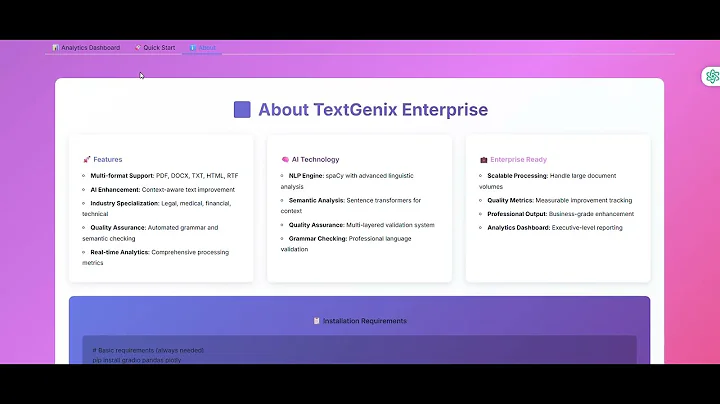Click the rocket icon on Quick Start tab
This screenshot has width=720, height=404.
pos(138,47)
